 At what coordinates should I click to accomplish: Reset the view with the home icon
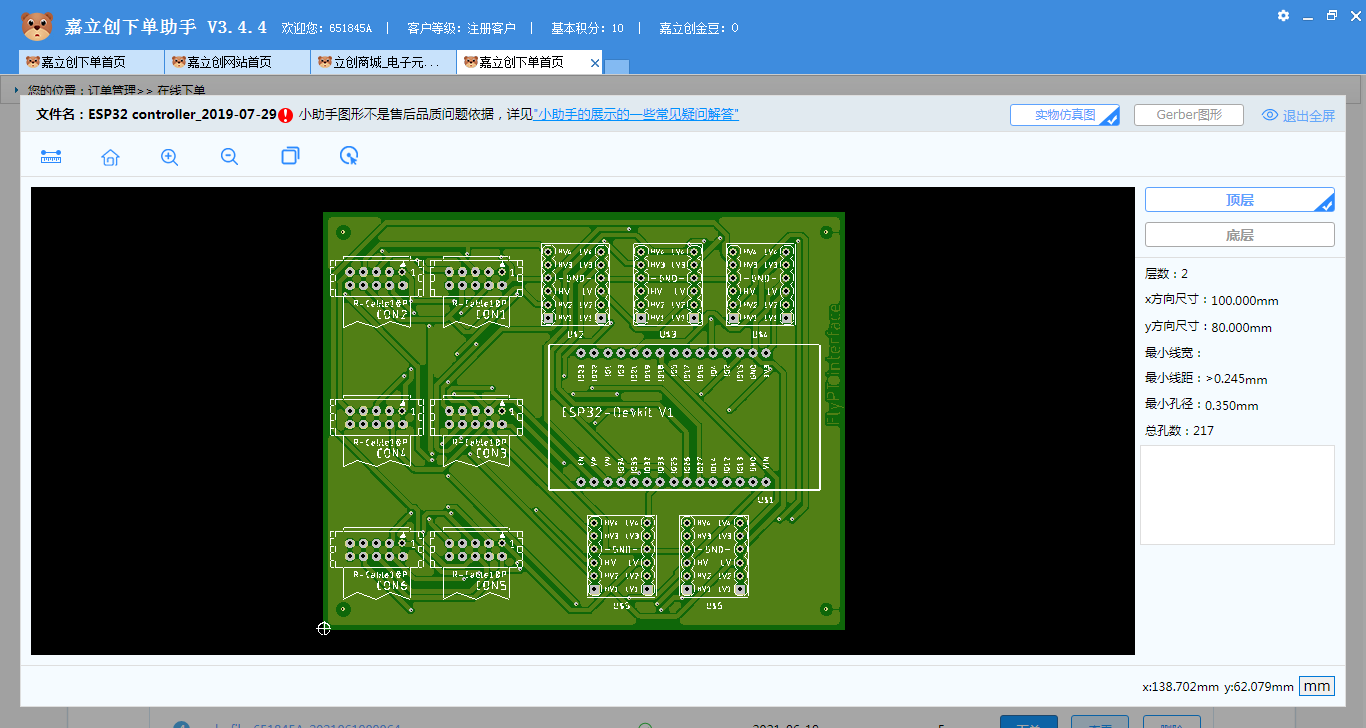point(110,157)
